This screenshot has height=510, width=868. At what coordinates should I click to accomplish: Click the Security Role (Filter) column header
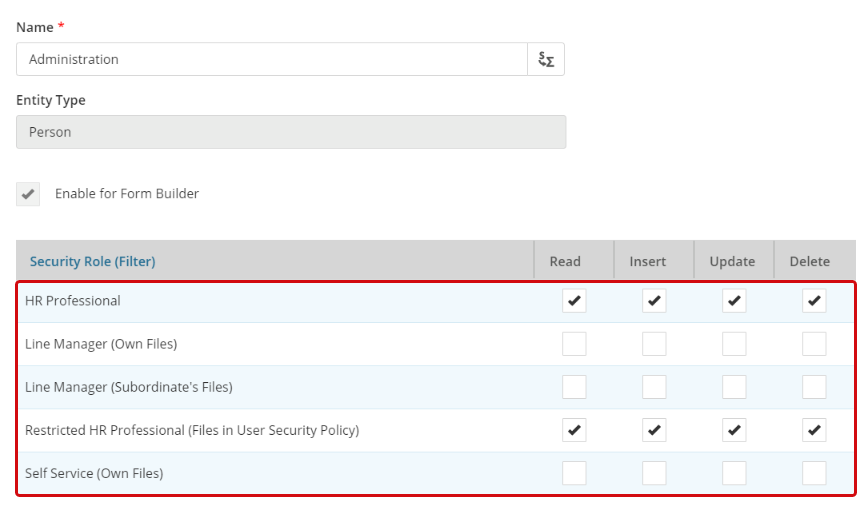[92, 262]
